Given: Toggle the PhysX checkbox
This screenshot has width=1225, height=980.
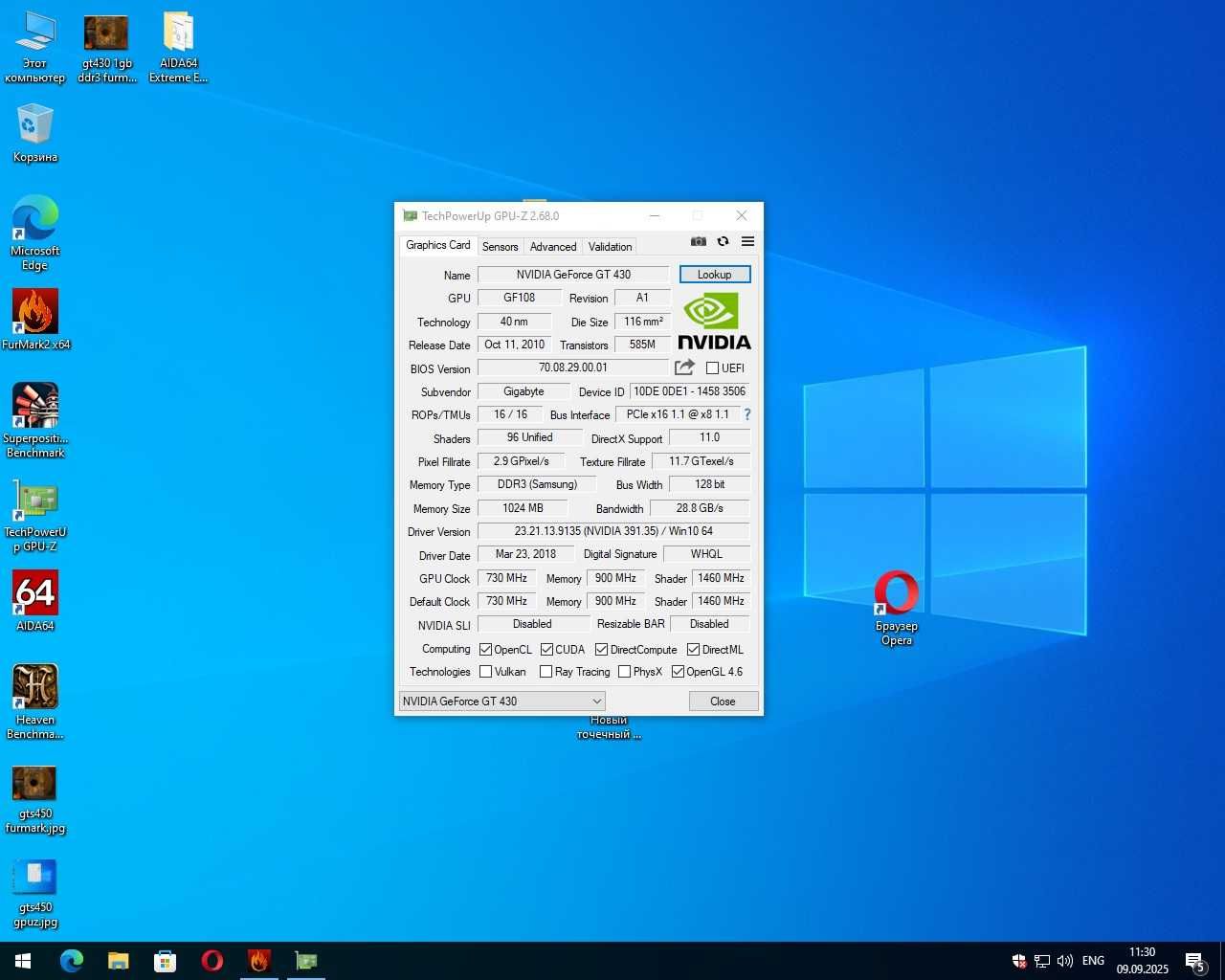Looking at the screenshot, I should (x=625, y=672).
